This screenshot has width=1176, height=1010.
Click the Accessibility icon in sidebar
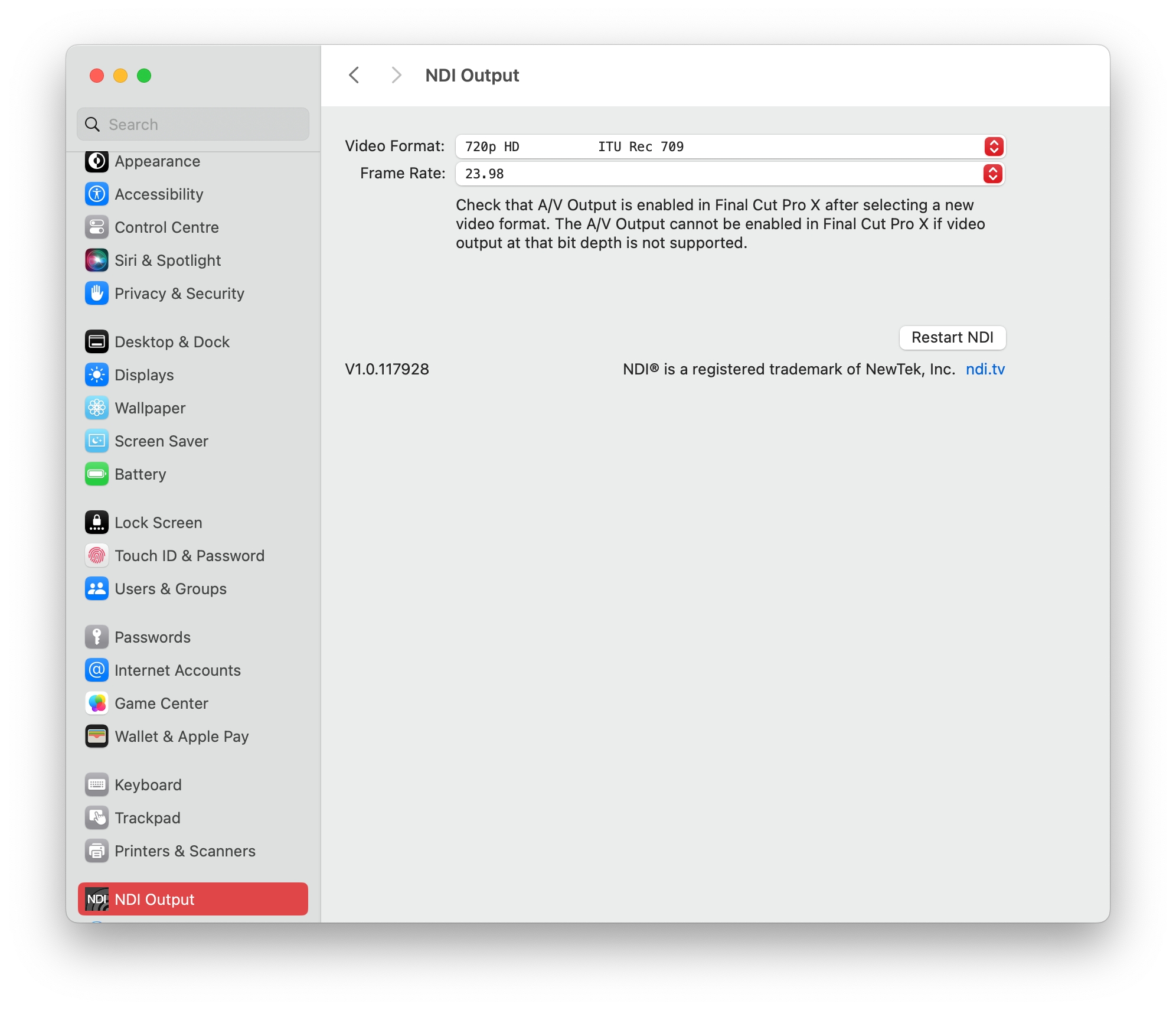click(97, 194)
